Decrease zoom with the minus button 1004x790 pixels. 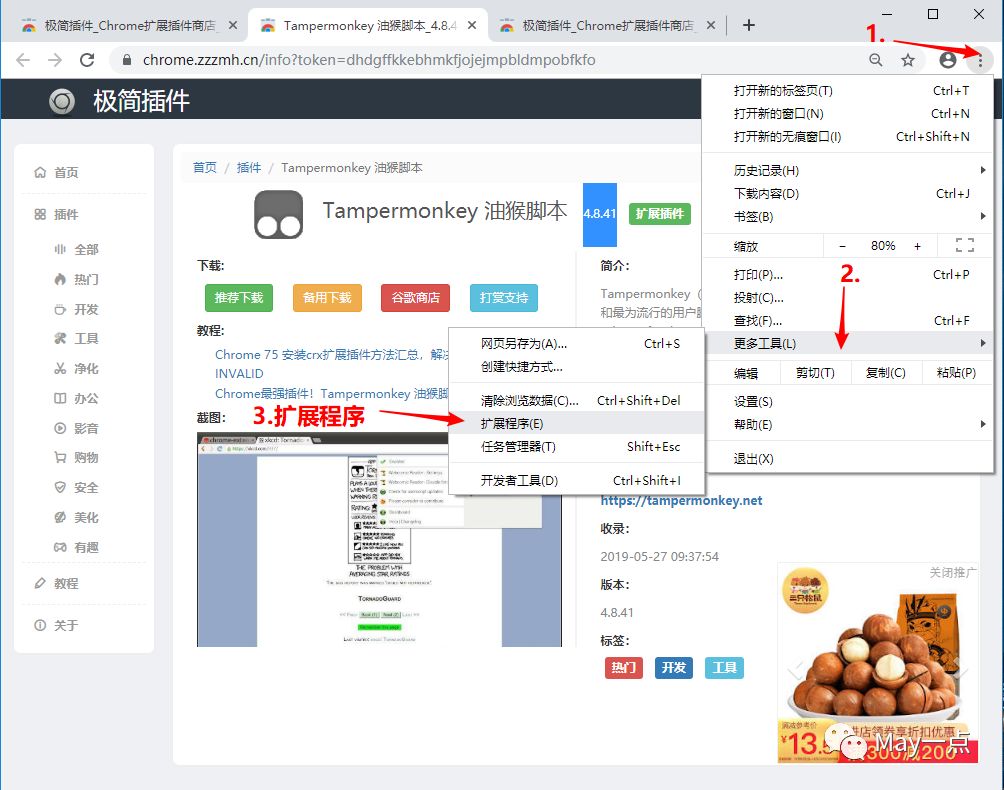[843, 246]
